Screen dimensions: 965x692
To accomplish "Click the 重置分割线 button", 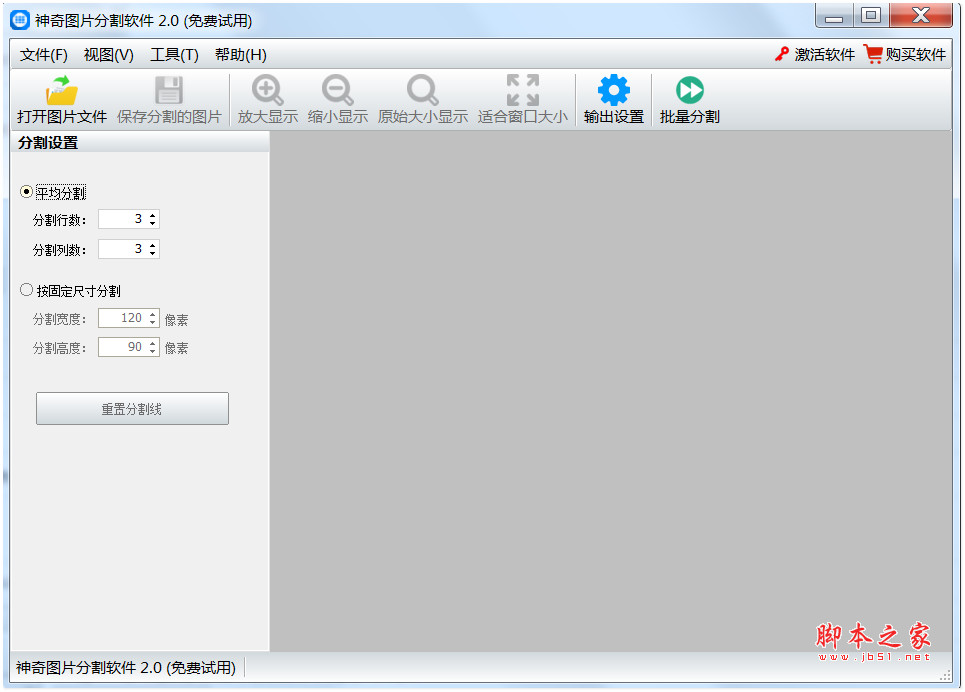I will tap(132, 408).
